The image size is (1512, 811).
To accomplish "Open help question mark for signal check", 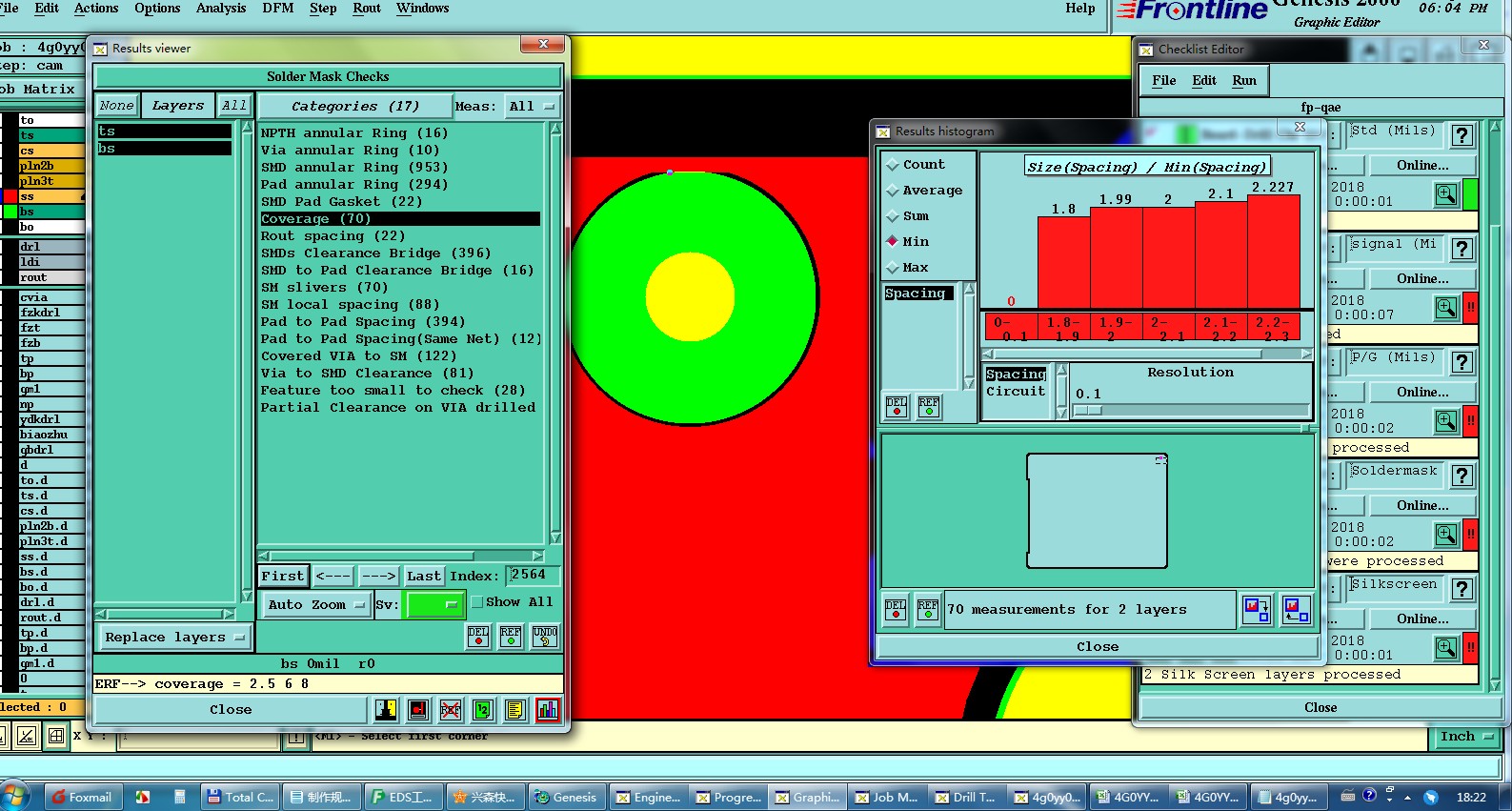I will (1462, 249).
